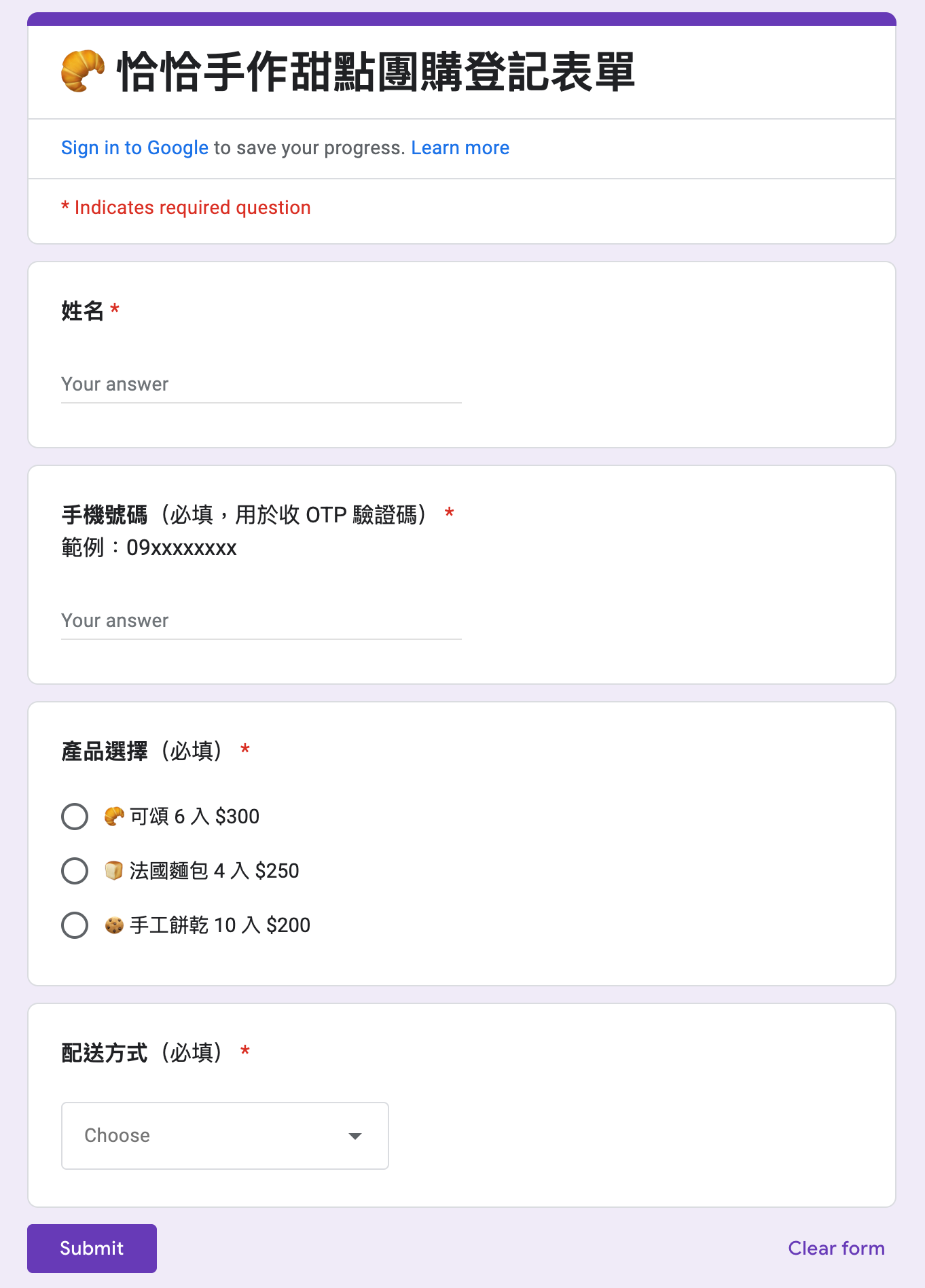Click the Clear form link

pos(836,1248)
